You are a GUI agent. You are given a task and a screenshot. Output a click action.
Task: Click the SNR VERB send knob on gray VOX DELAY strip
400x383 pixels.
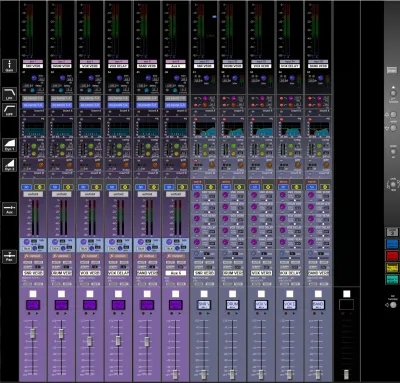coord(282,195)
